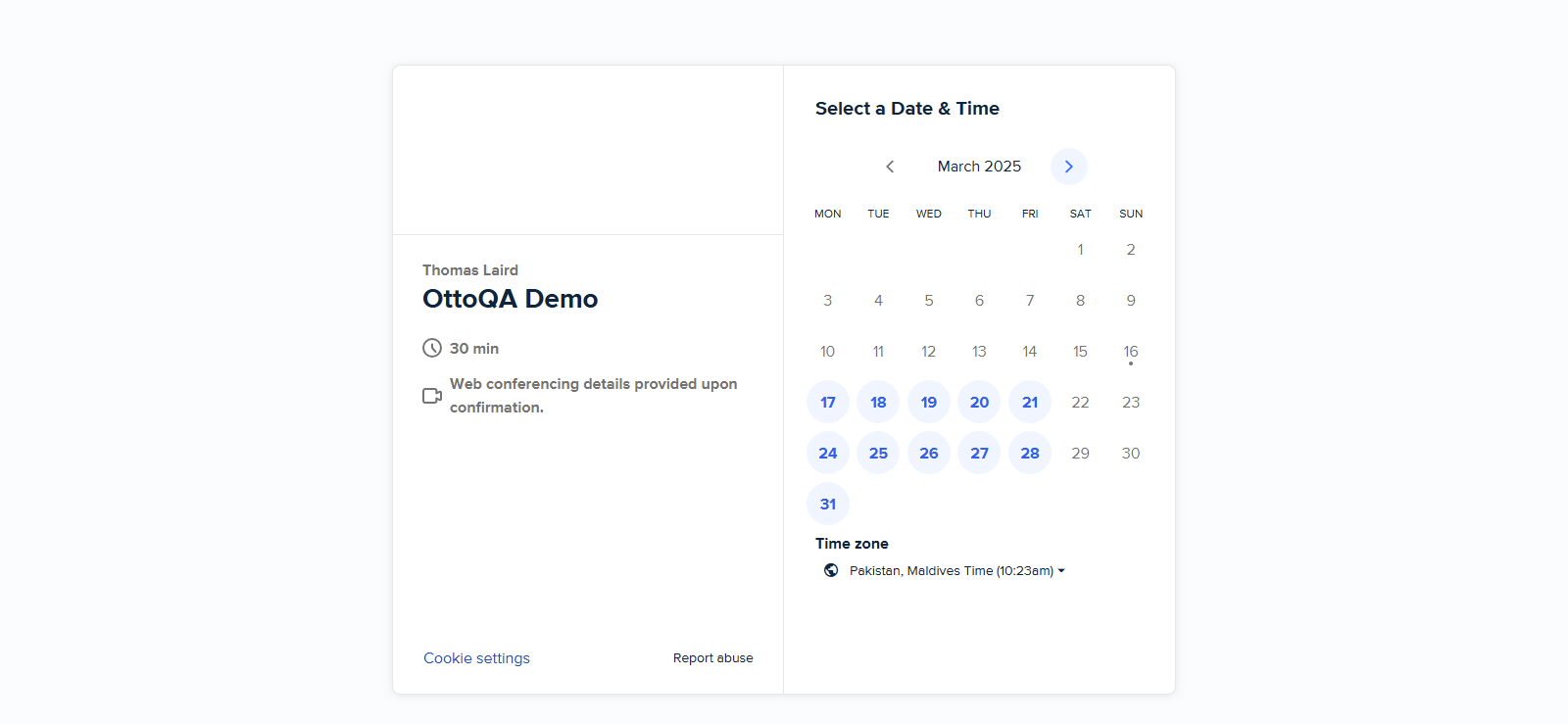Viewport: 1568px width, 724px height.
Task: Click unavailable date 30
Action: (x=1131, y=453)
